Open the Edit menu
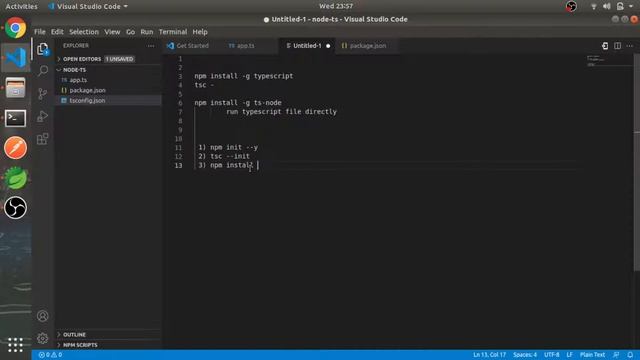 (x=57, y=32)
